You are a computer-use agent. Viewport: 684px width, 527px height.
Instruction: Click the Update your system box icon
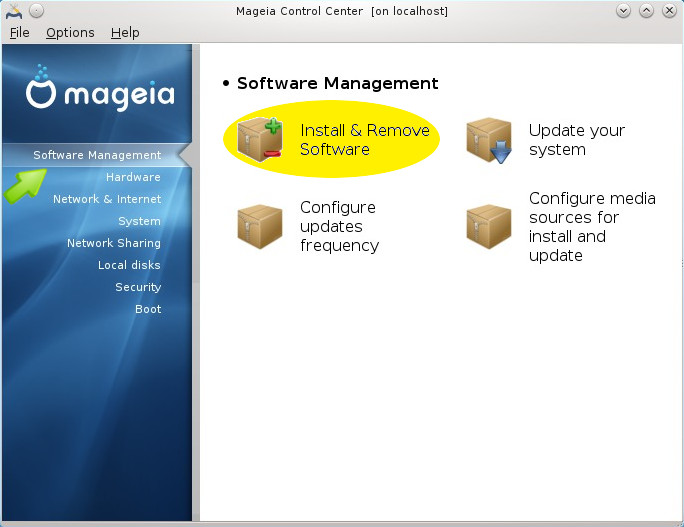coord(489,140)
